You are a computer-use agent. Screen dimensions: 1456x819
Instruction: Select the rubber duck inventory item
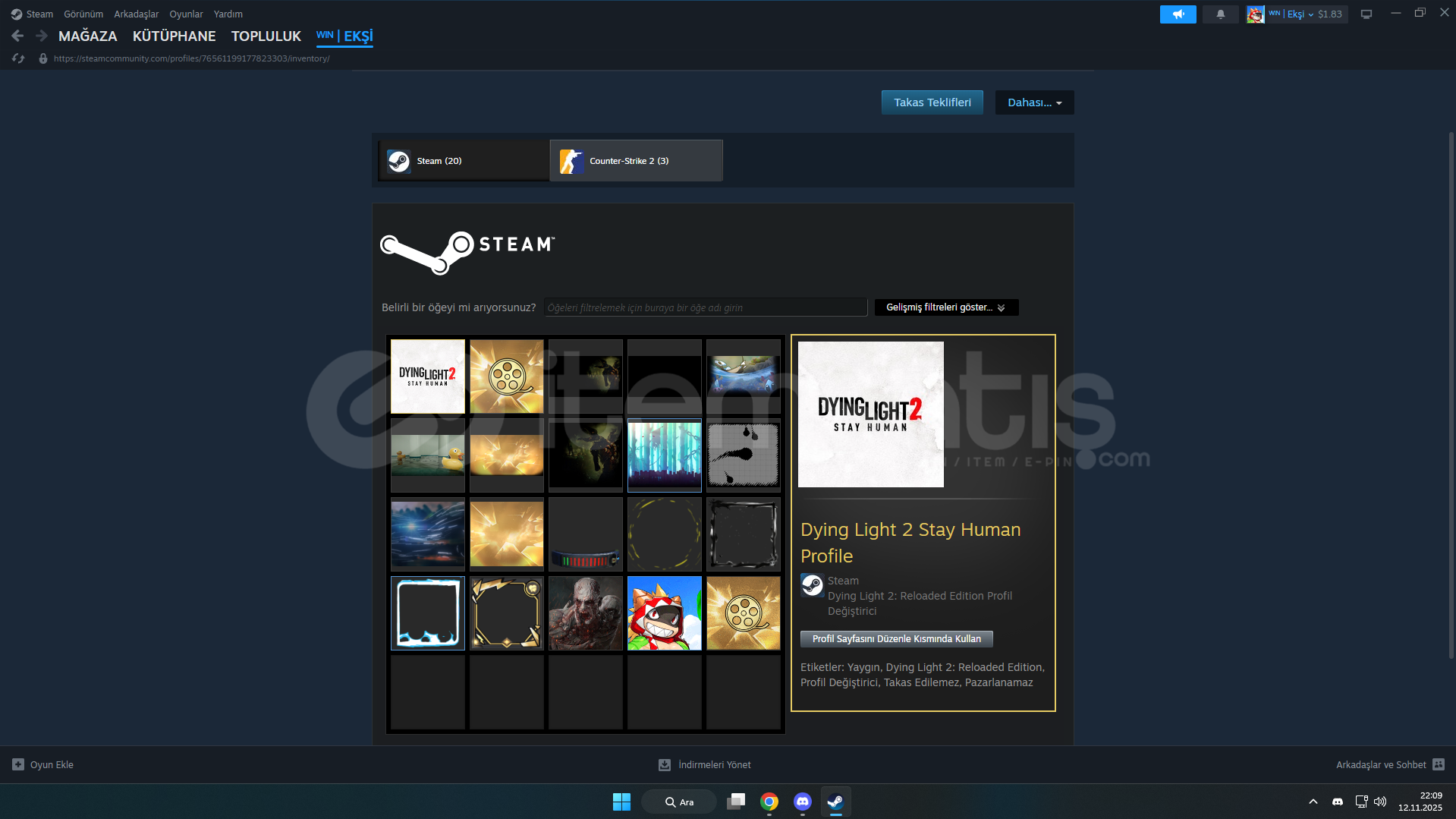tap(428, 455)
